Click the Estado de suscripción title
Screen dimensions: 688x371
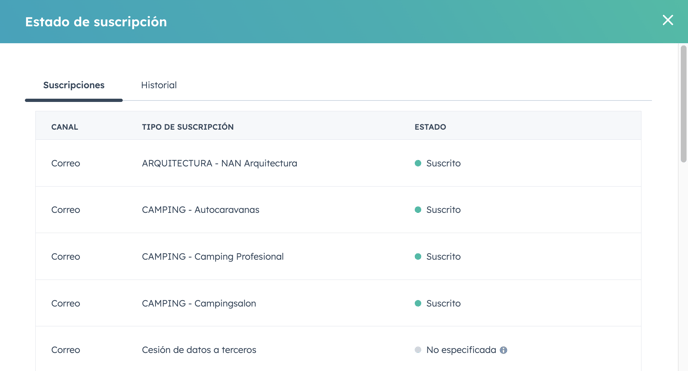[x=96, y=21]
